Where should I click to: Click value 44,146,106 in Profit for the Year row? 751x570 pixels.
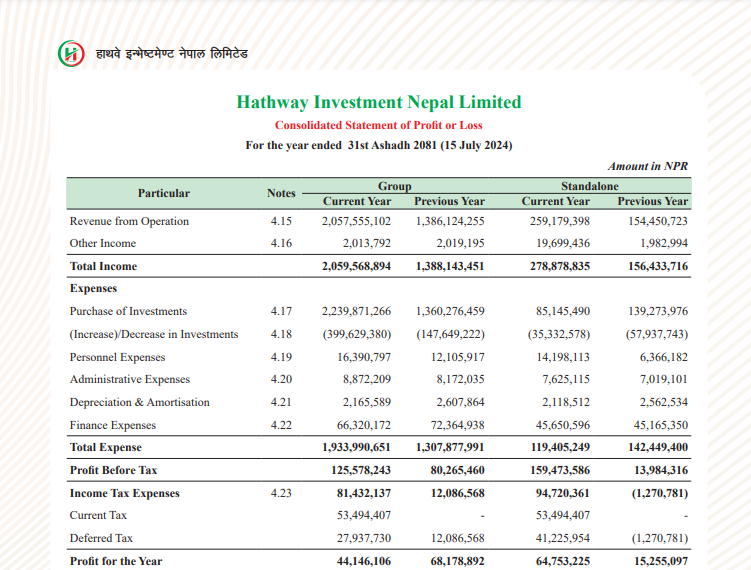[x=364, y=561]
